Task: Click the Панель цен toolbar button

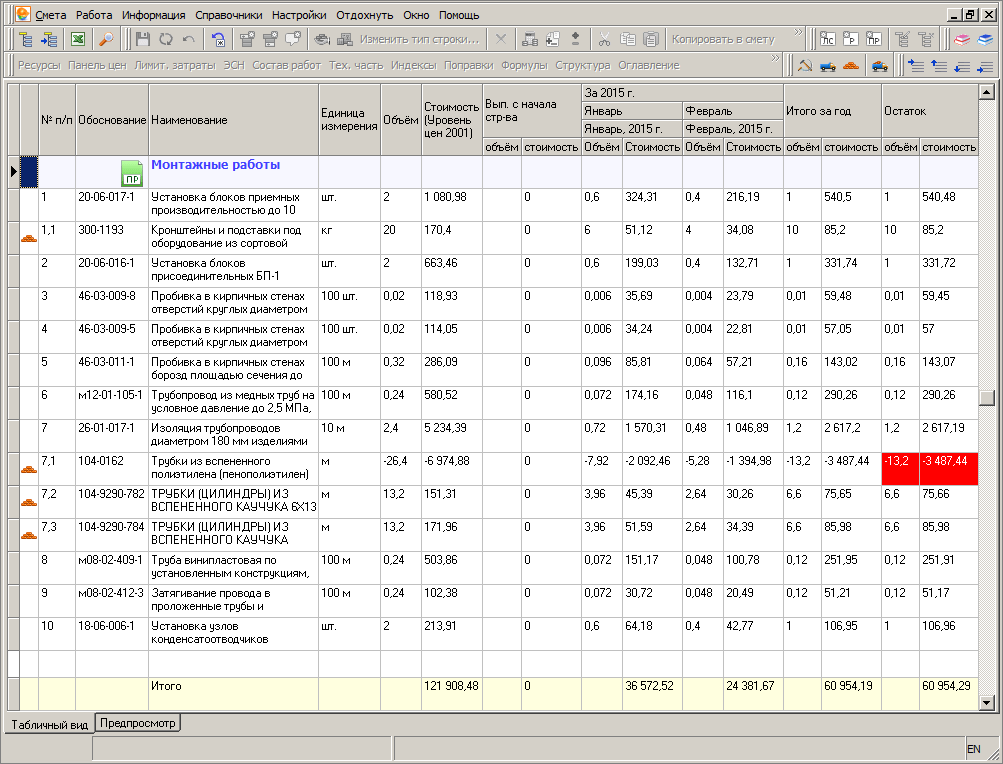Action: [97, 65]
